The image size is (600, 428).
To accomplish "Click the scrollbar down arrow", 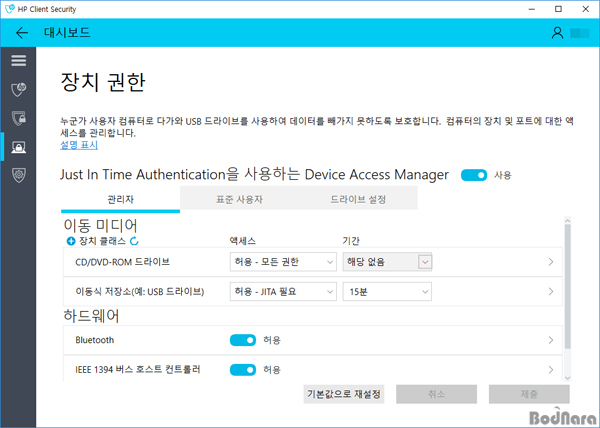I will [567, 378].
